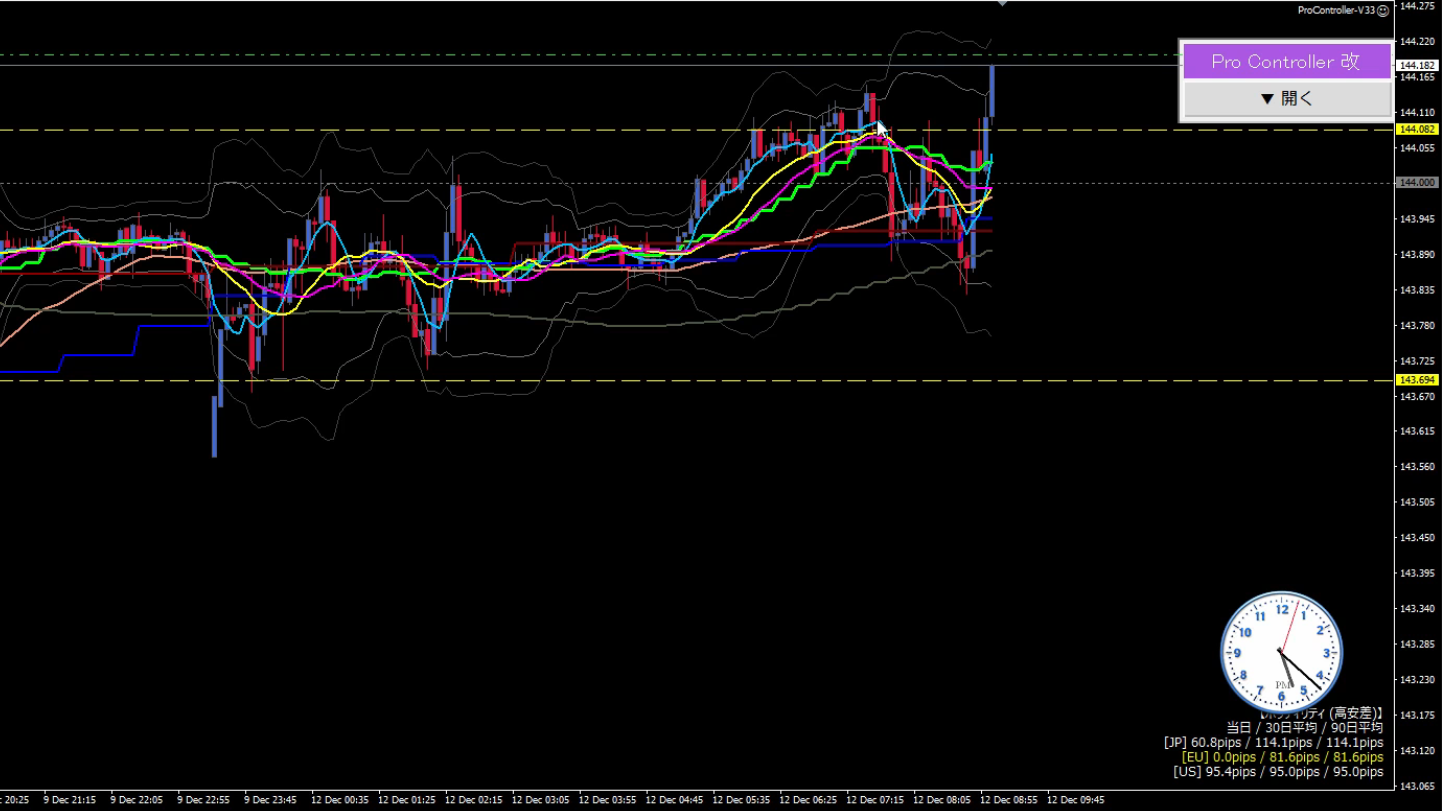Viewport: 1442px width, 811px height.
Task: Click the 9 Dec 23:45 time axis label
Action: point(272,800)
